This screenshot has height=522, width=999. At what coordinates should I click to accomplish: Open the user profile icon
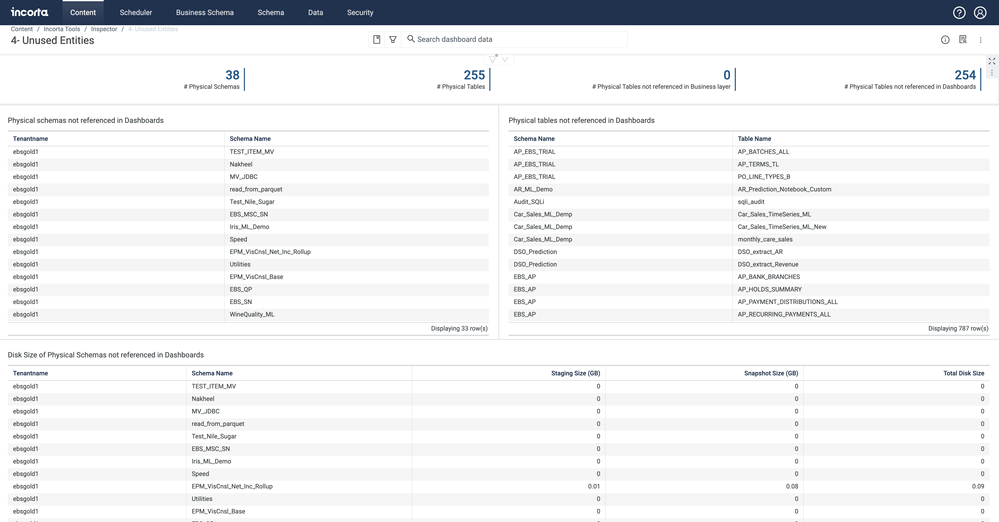(980, 13)
